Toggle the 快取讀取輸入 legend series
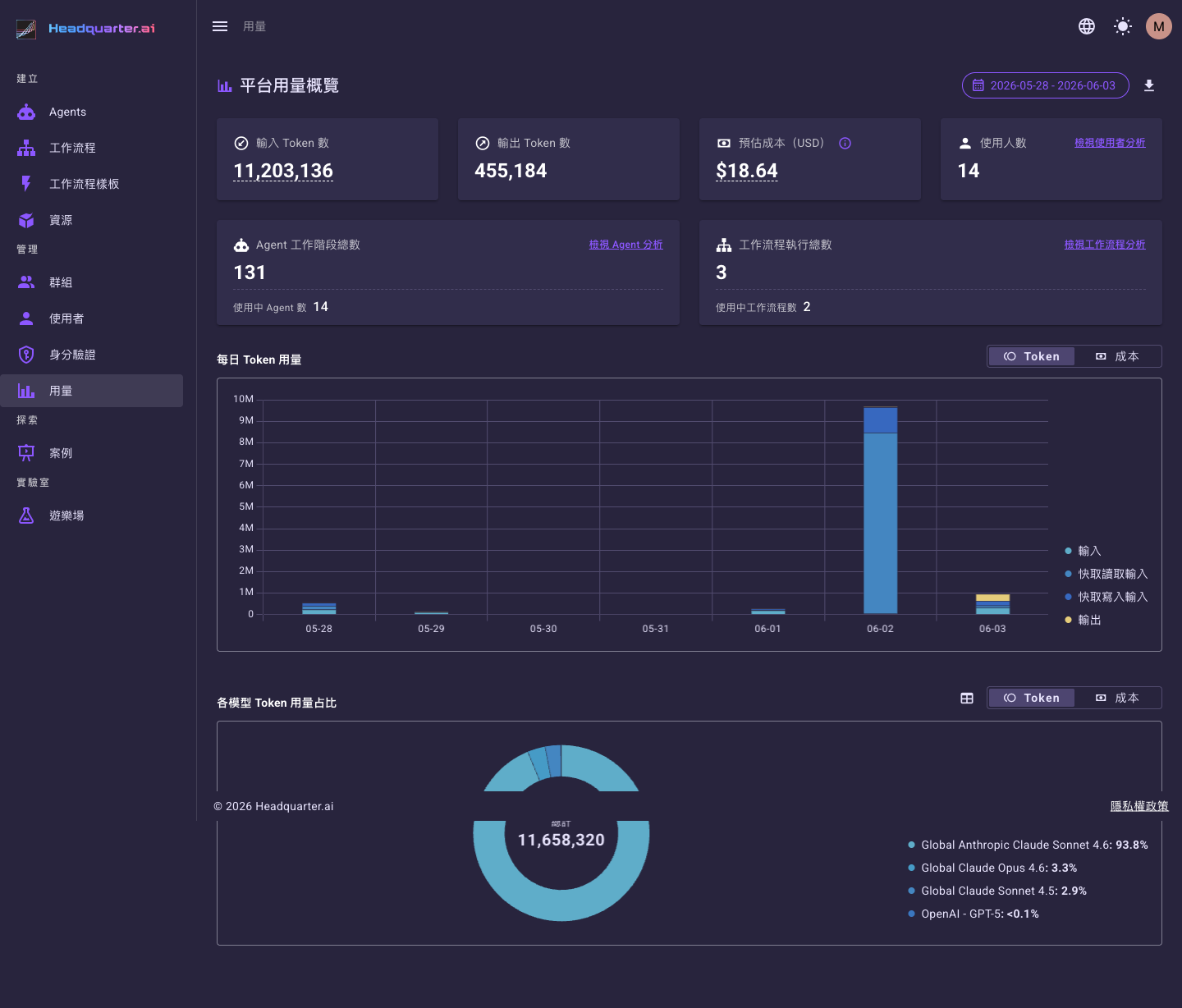The width and height of the screenshot is (1182, 1008). (1106, 574)
